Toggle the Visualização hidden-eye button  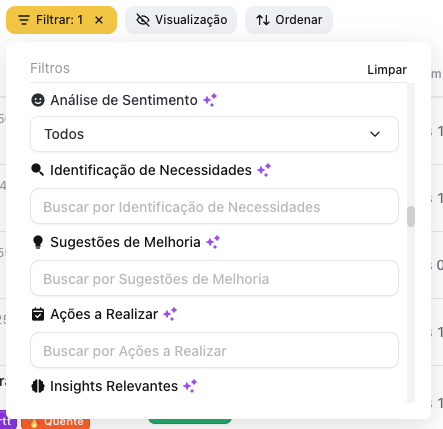pyautogui.click(x=181, y=20)
